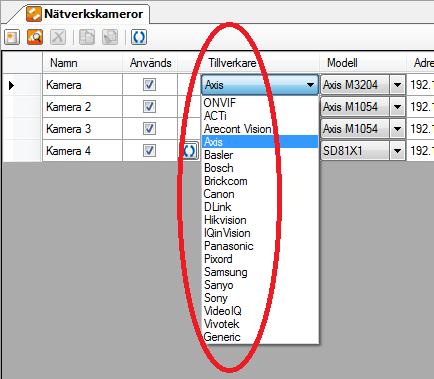The image size is (434, 379).
Task: Pick Pixord manufacturer
Action: click(260, 259)
